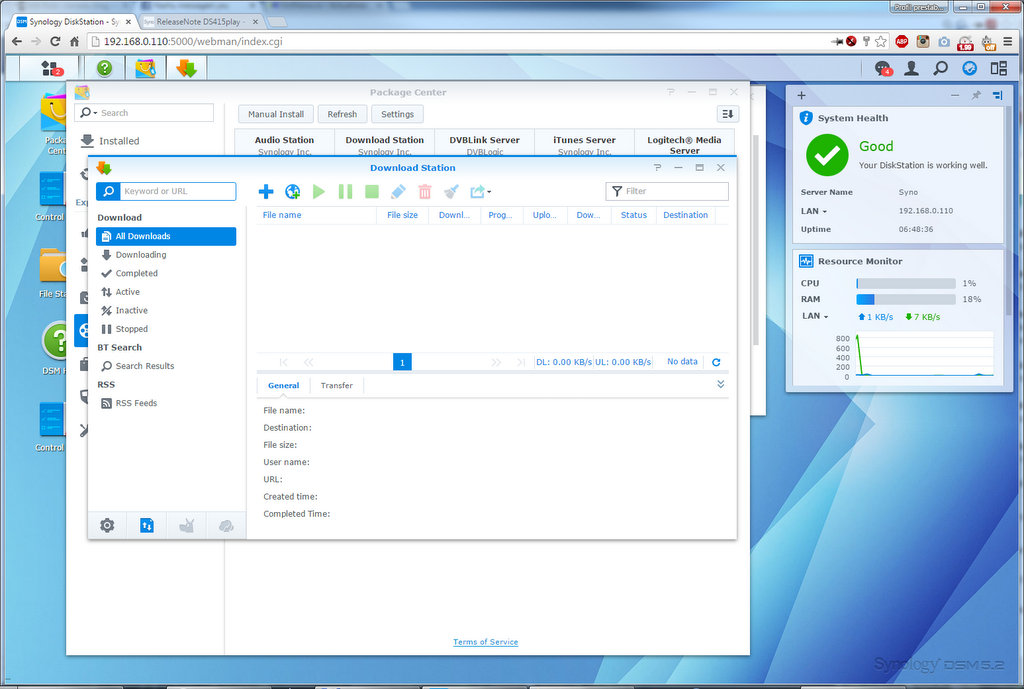Reload the page with browser refresh button
Screen dimensions: 1024x689
(x=55, y=41)
